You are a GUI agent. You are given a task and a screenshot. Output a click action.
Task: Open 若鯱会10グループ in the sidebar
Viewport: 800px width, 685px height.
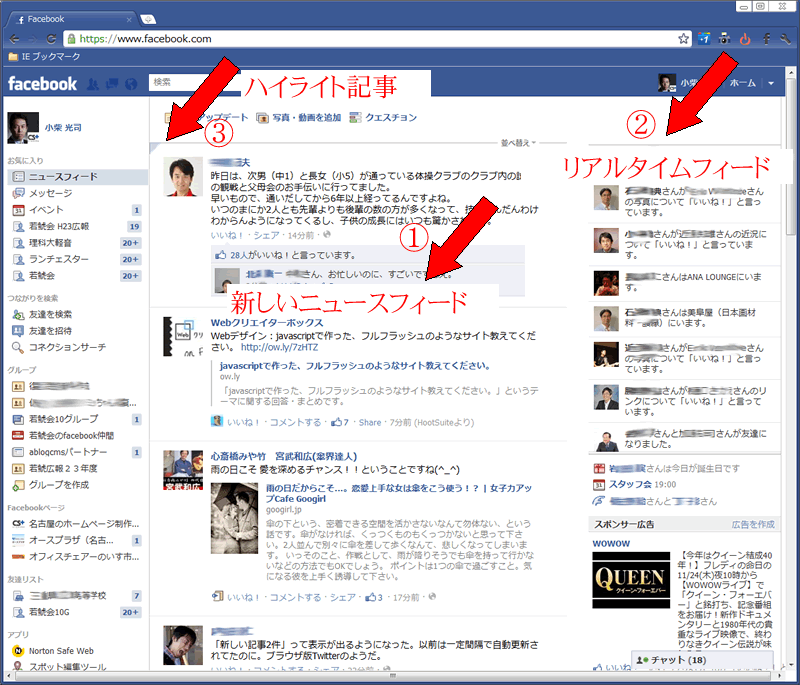click(63, 419)
